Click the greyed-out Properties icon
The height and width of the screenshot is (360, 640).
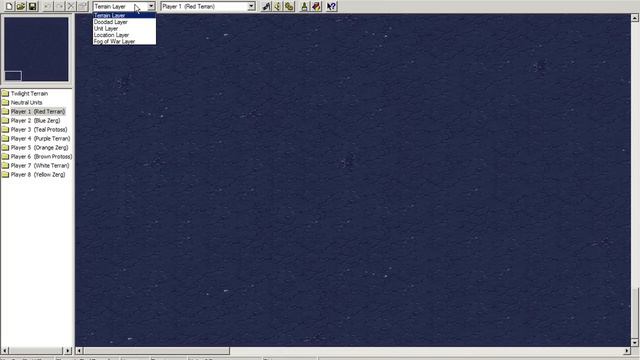coord(83,6)
